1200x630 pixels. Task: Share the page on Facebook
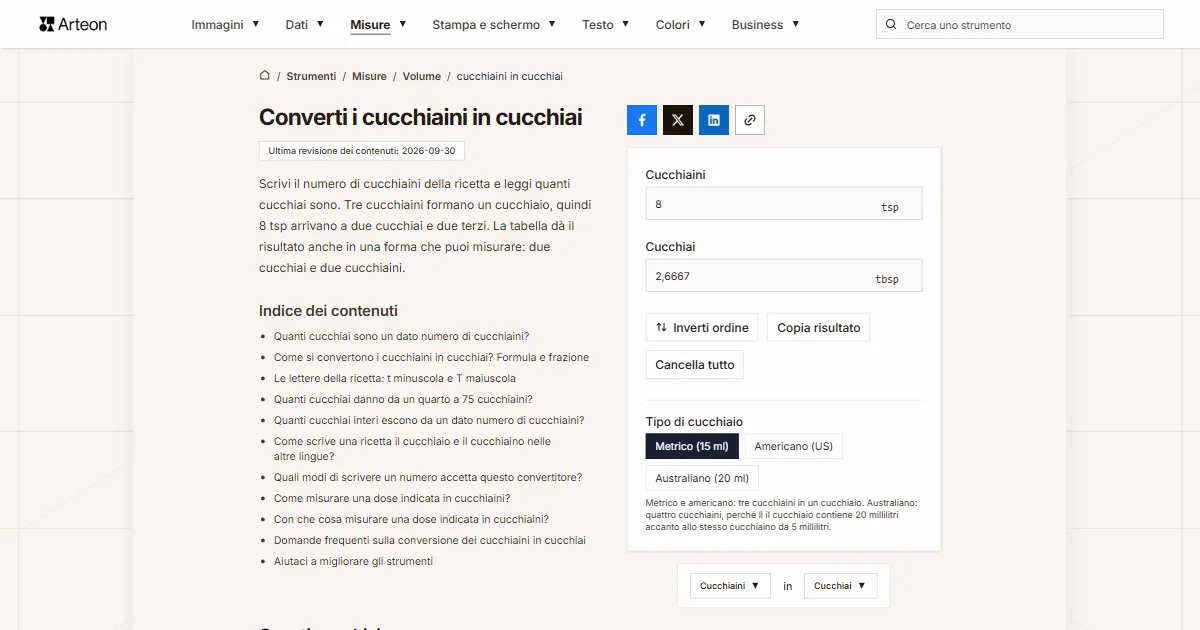coord(642,120)
